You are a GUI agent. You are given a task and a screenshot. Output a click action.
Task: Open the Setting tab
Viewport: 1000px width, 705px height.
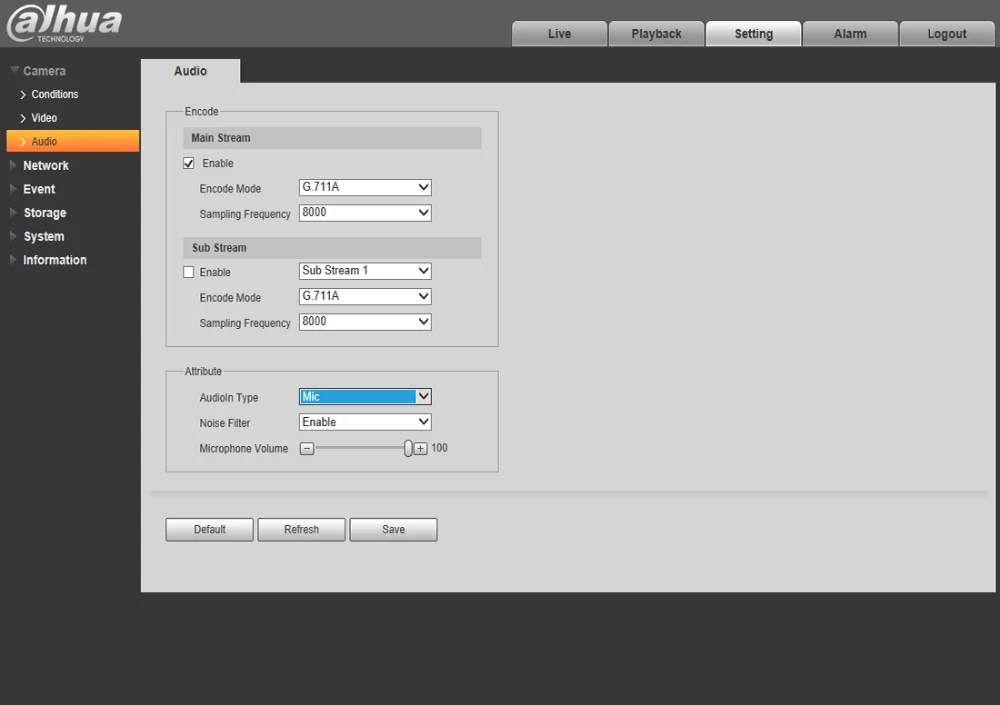coord(753,34)
